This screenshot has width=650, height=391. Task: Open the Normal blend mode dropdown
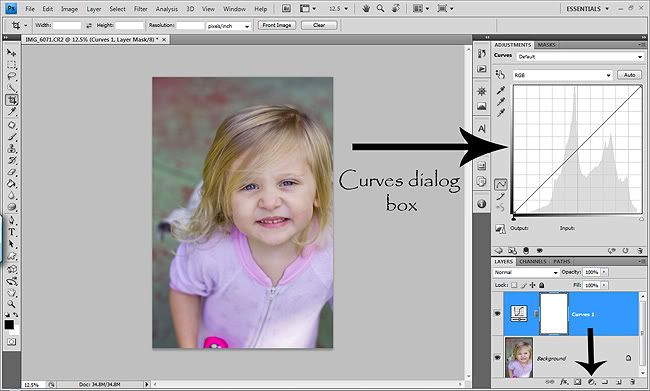(526, 272)
